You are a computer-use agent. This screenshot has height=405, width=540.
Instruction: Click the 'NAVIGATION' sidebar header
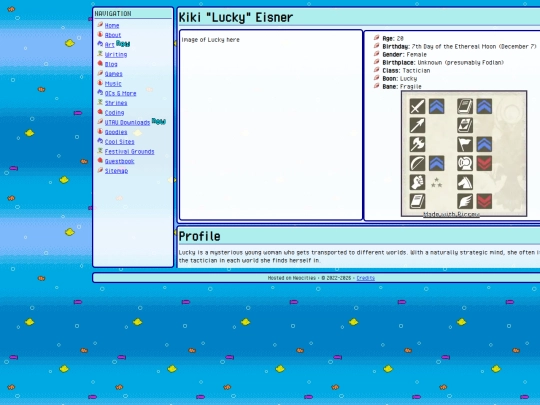pos(113,13)
